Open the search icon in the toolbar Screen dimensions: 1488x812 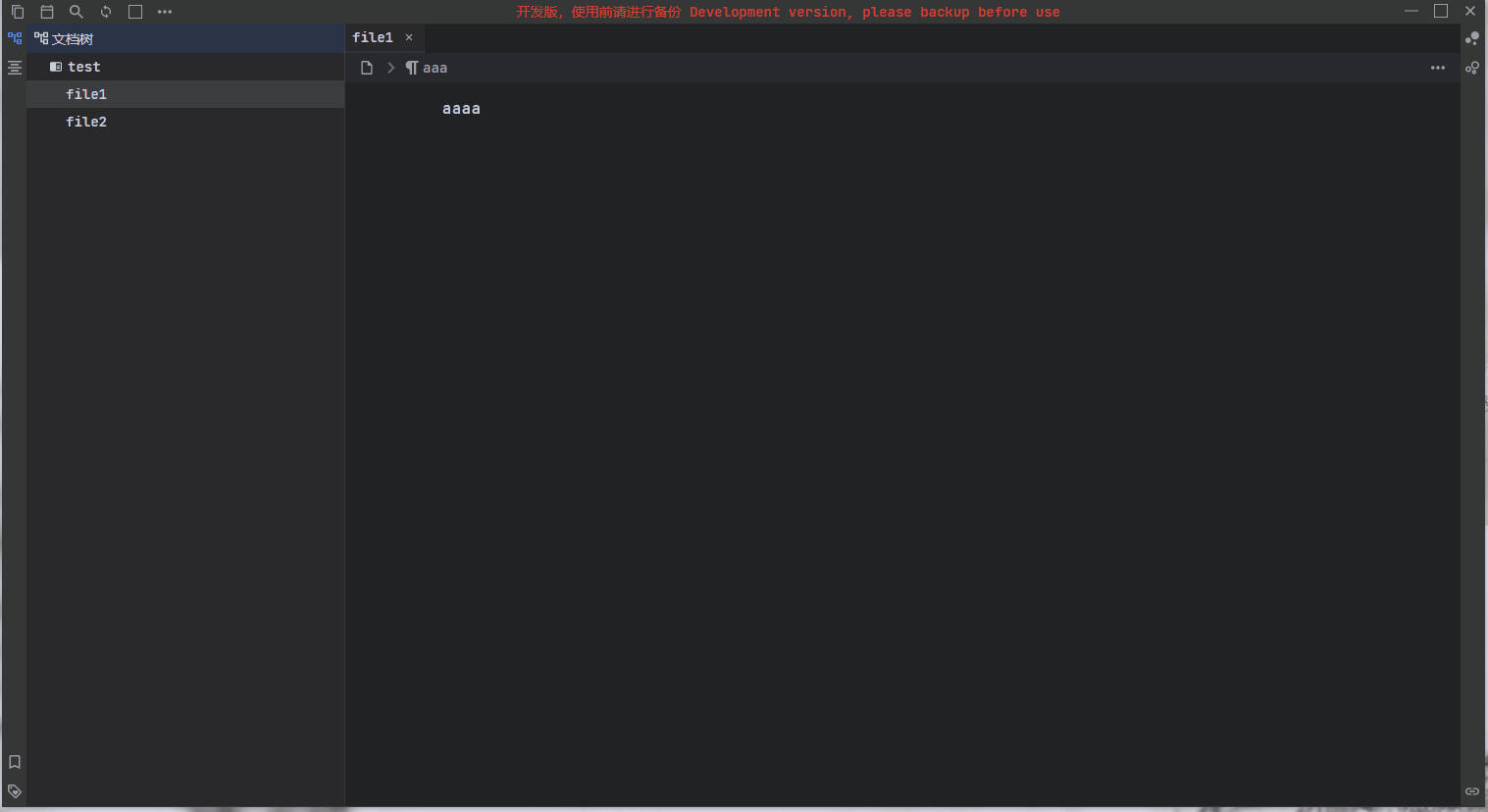pos(76,11)
